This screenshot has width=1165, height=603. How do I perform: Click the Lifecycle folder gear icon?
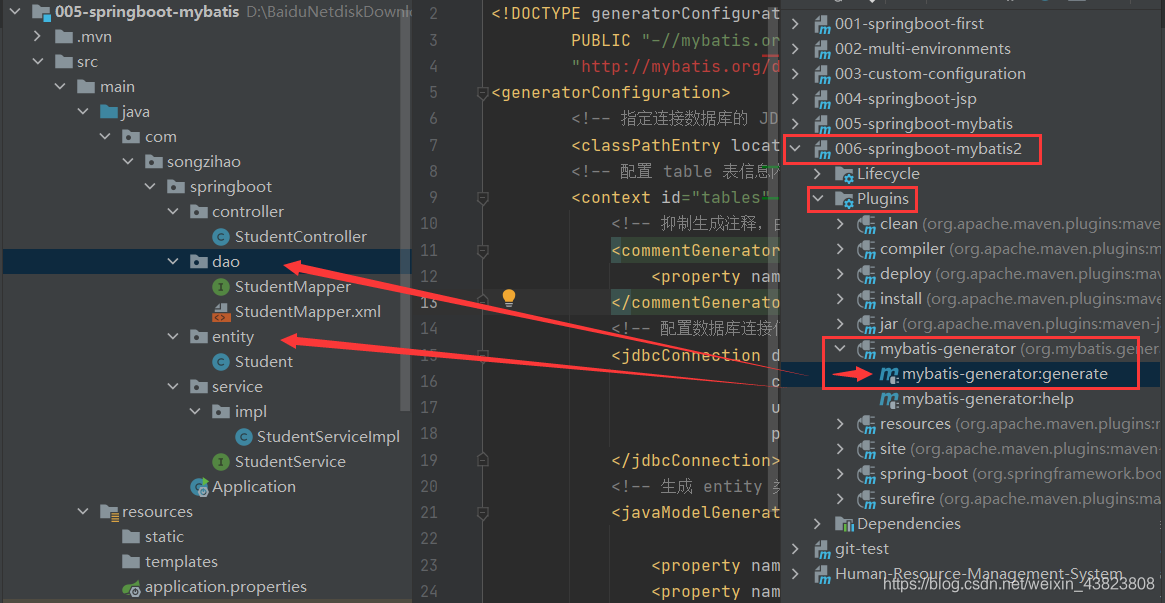click(845, 175)
